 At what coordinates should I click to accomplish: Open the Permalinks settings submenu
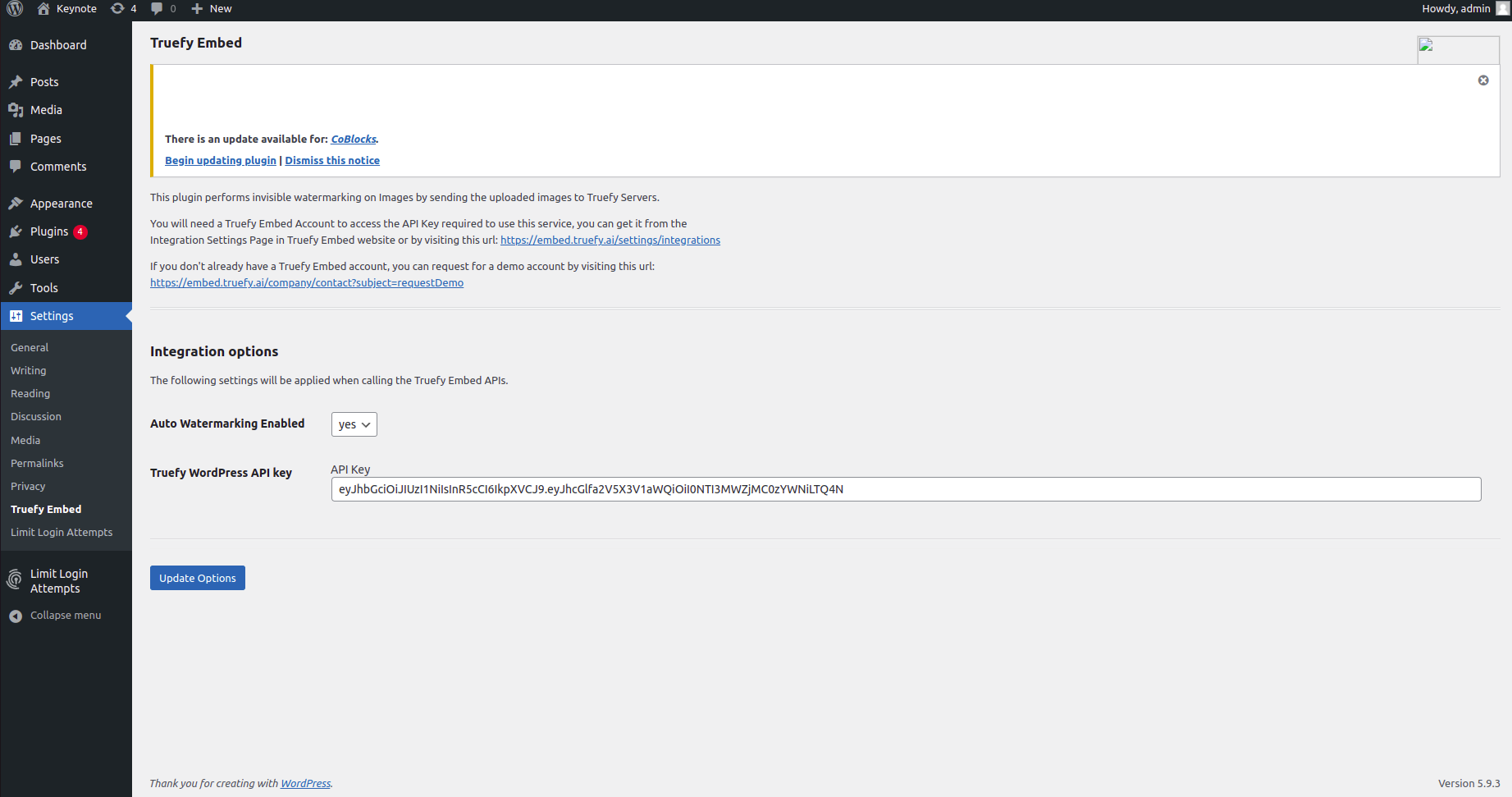tap(37, 464)
